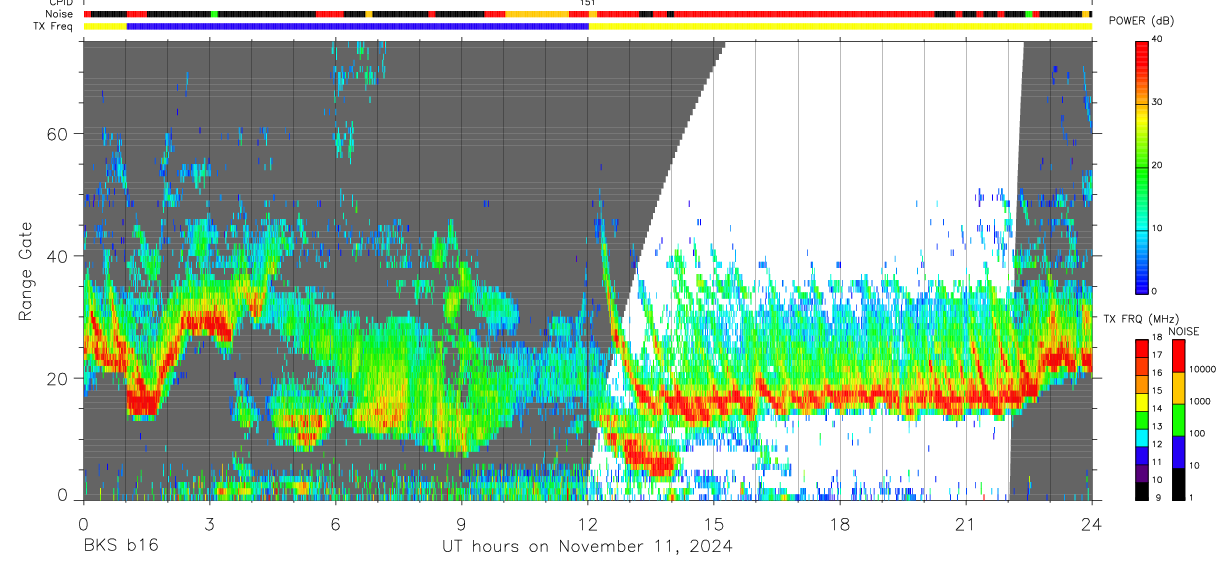Click x-axis tick label 18
The image size is (1228, 567).
click(x=840, y=523)
